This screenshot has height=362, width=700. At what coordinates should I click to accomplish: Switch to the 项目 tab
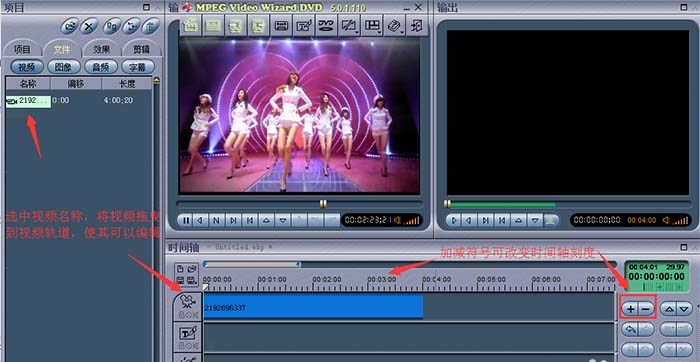tap(22, 50)
